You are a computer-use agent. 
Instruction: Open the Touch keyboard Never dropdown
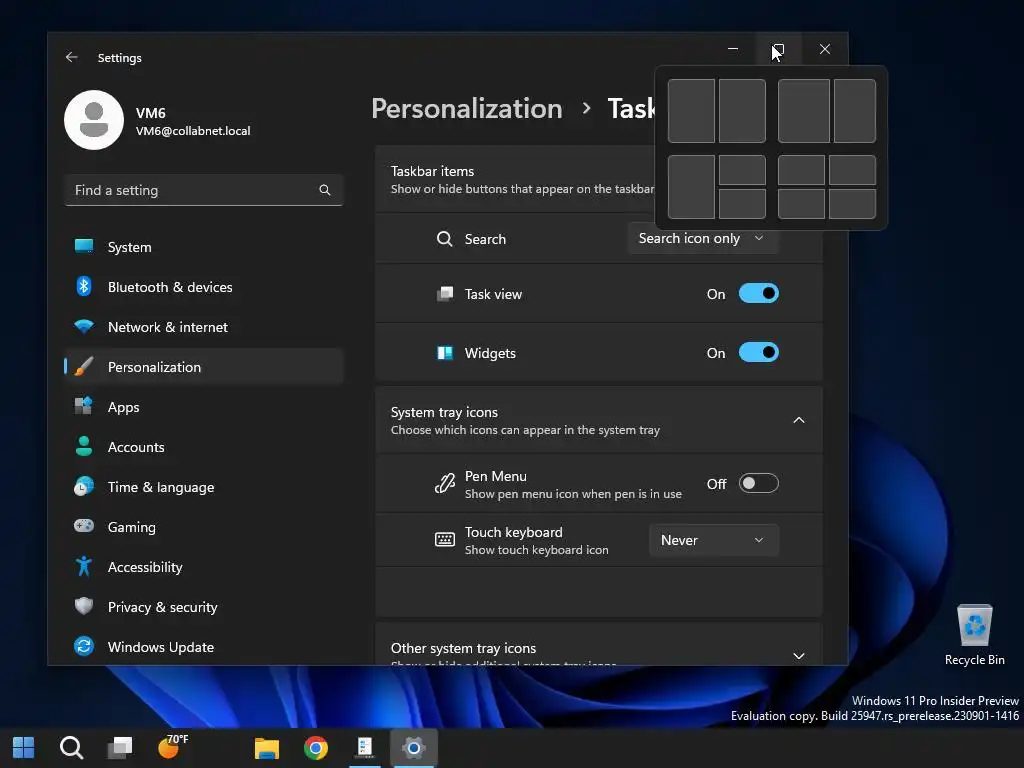click(x=713, y=540)
